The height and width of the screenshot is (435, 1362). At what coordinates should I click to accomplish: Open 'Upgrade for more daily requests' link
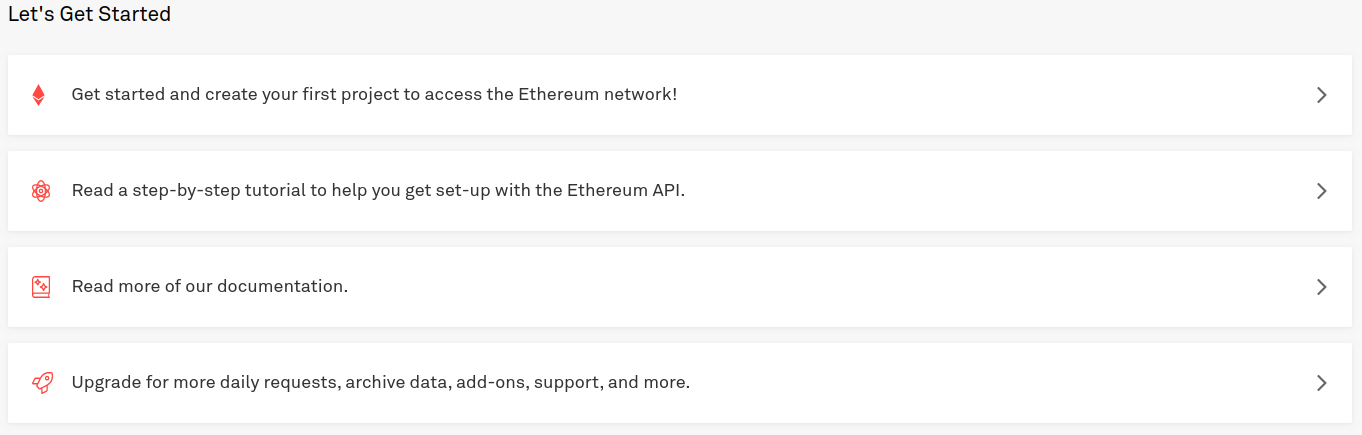[x=381, y=382]
